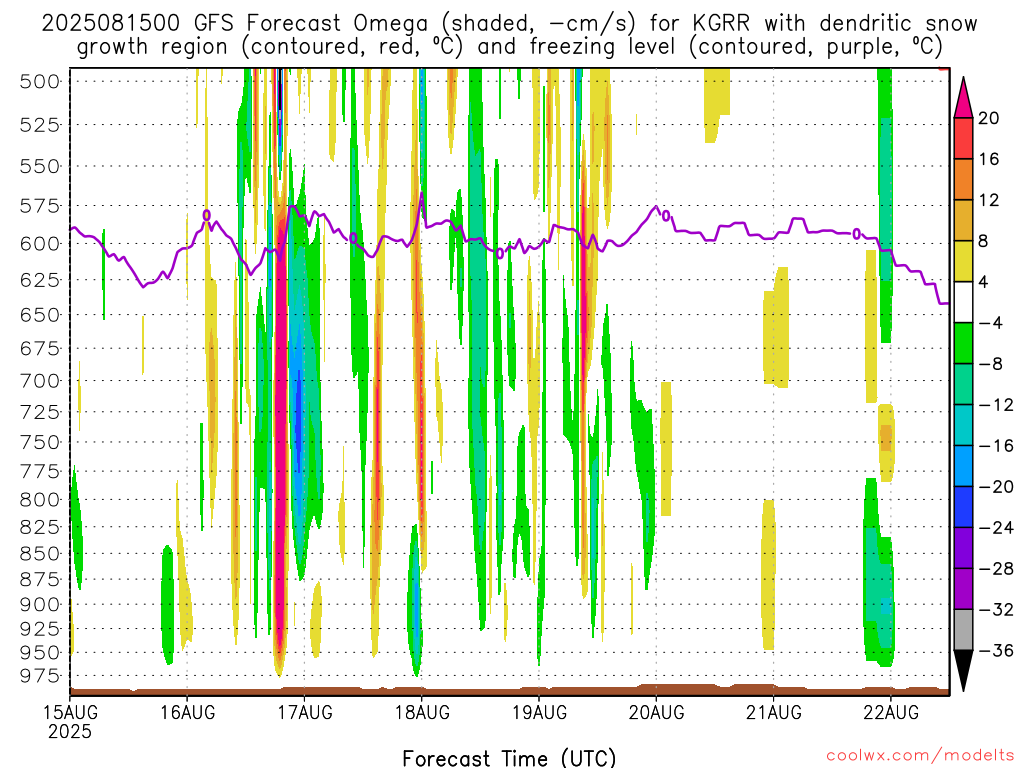This screenshot has width=1024, height=768.
Task: Click the colorbar value label -36
Action: click(x=996, y=650)
